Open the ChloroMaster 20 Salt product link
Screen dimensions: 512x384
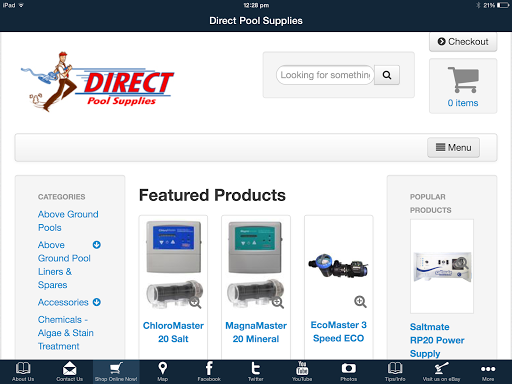[173, 332]
